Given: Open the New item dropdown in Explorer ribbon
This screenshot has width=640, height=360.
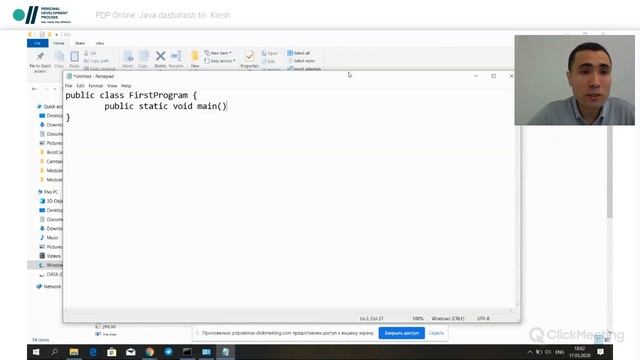Looking at the screenshot, I should click(218, 53).
